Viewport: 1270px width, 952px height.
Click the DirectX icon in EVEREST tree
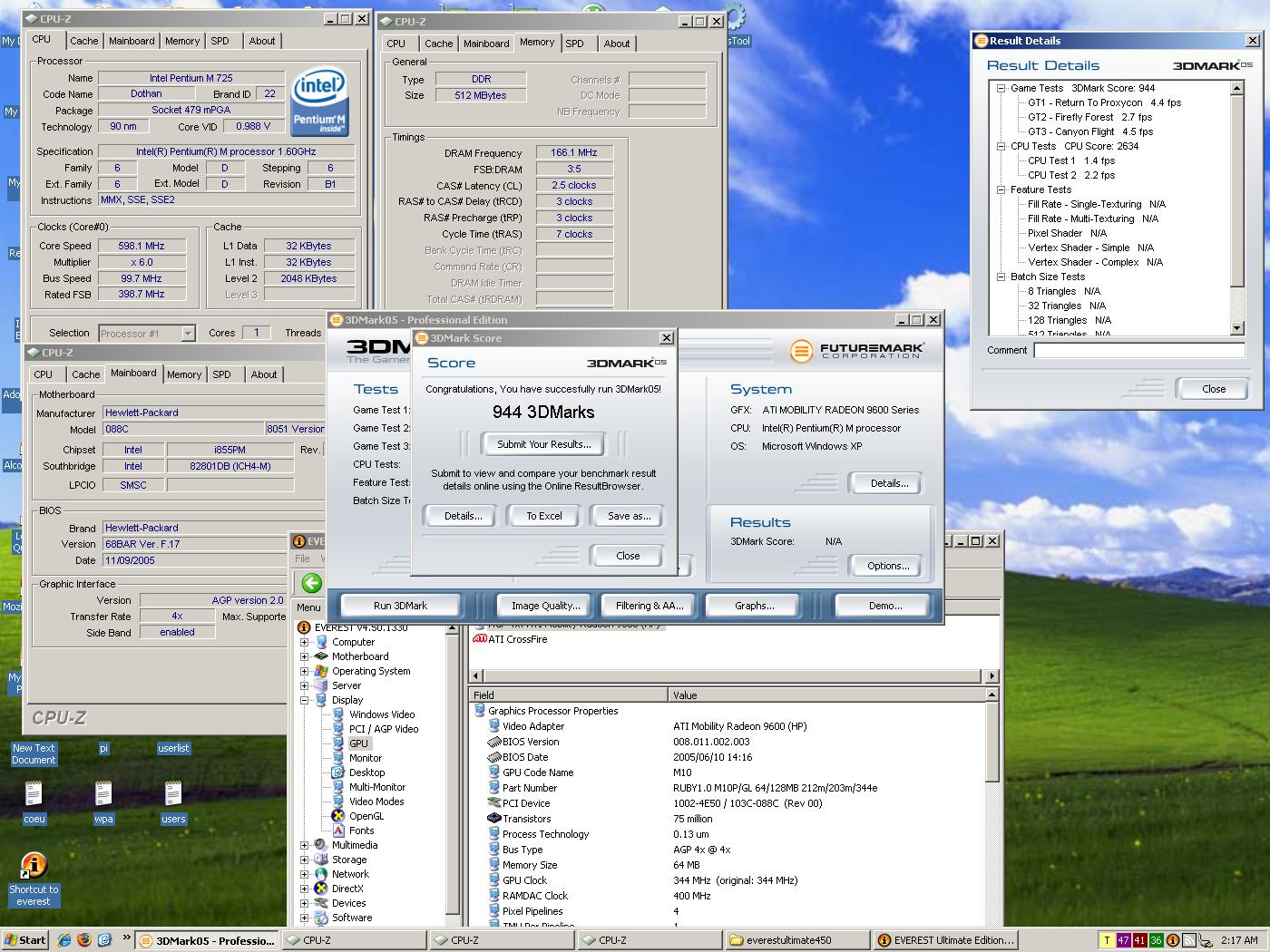320,889
